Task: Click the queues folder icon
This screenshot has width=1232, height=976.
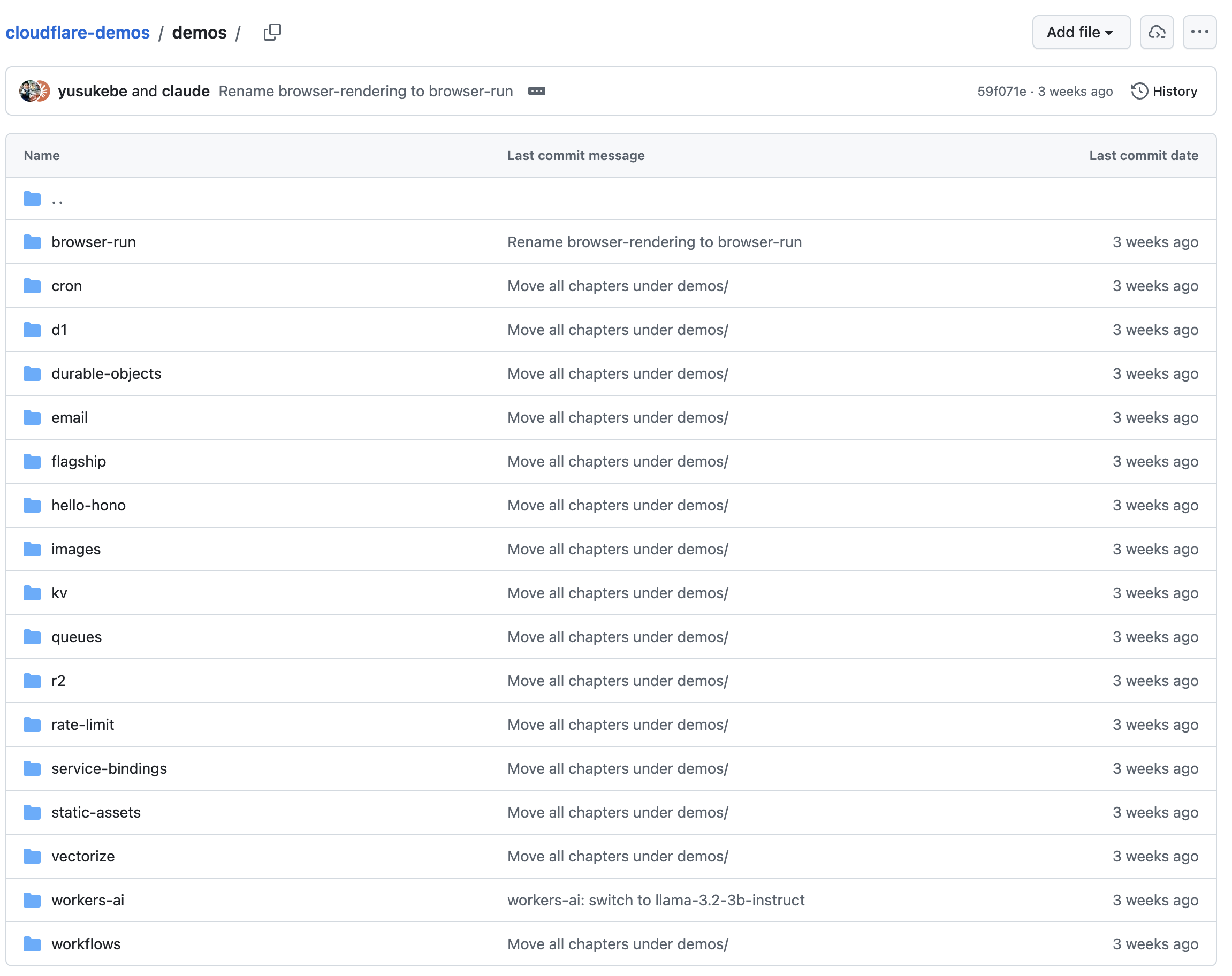Action: 32,637
